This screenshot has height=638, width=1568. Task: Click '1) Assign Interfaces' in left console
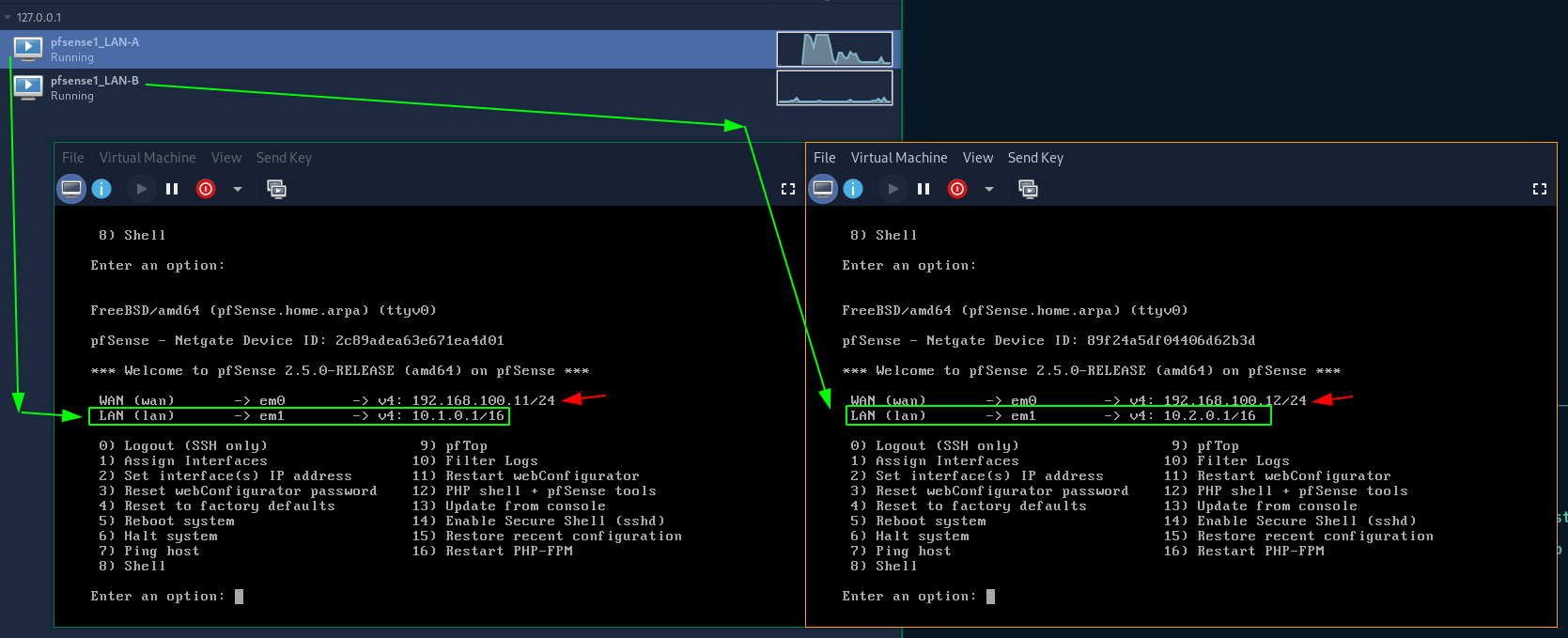coord(183,460)
